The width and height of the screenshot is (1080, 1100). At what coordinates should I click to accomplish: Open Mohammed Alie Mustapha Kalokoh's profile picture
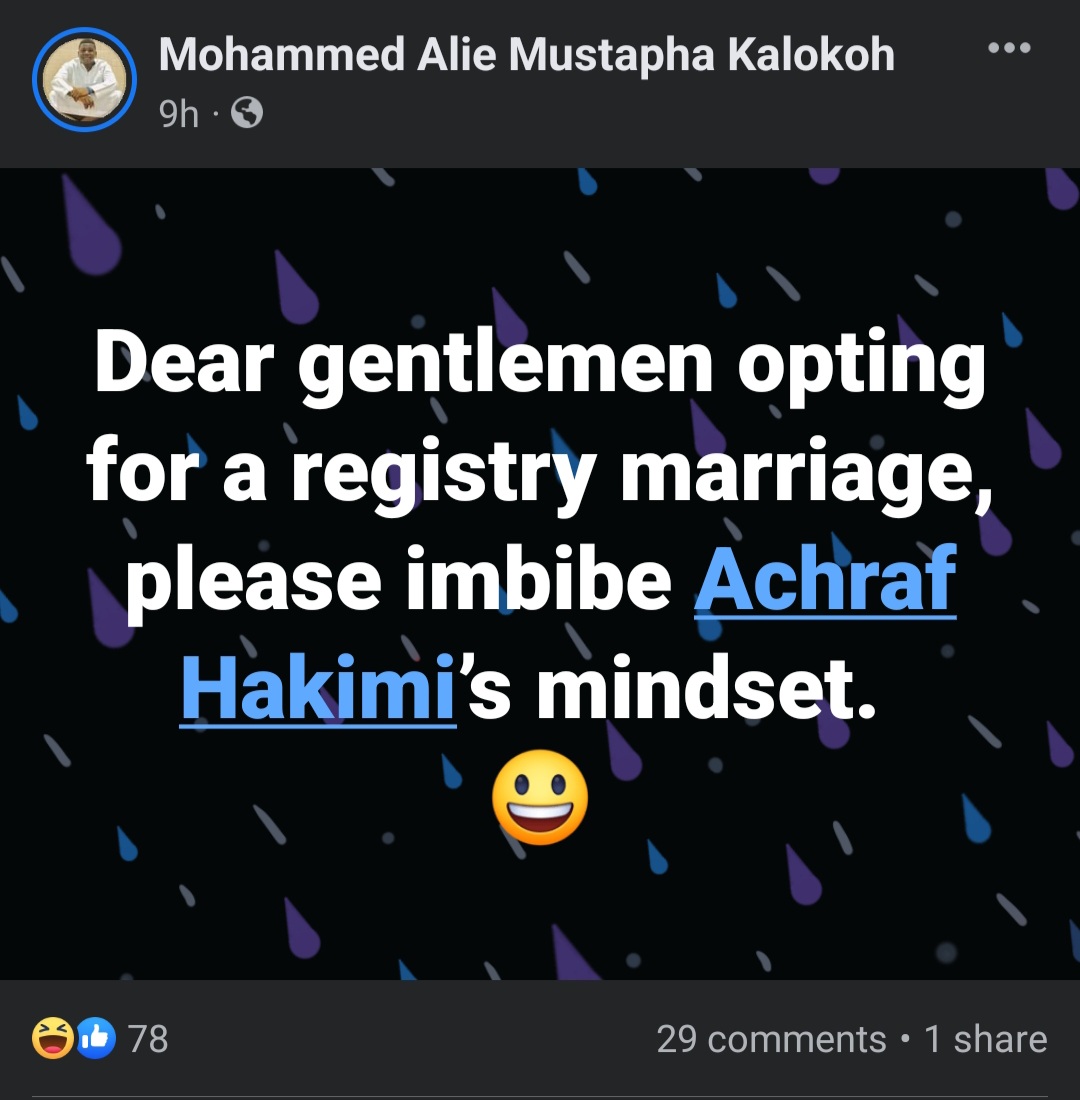click(x=84, y=78)
